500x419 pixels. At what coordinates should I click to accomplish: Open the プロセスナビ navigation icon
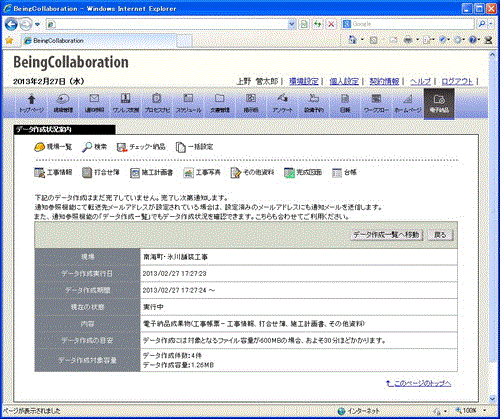[x=157, y=103]
